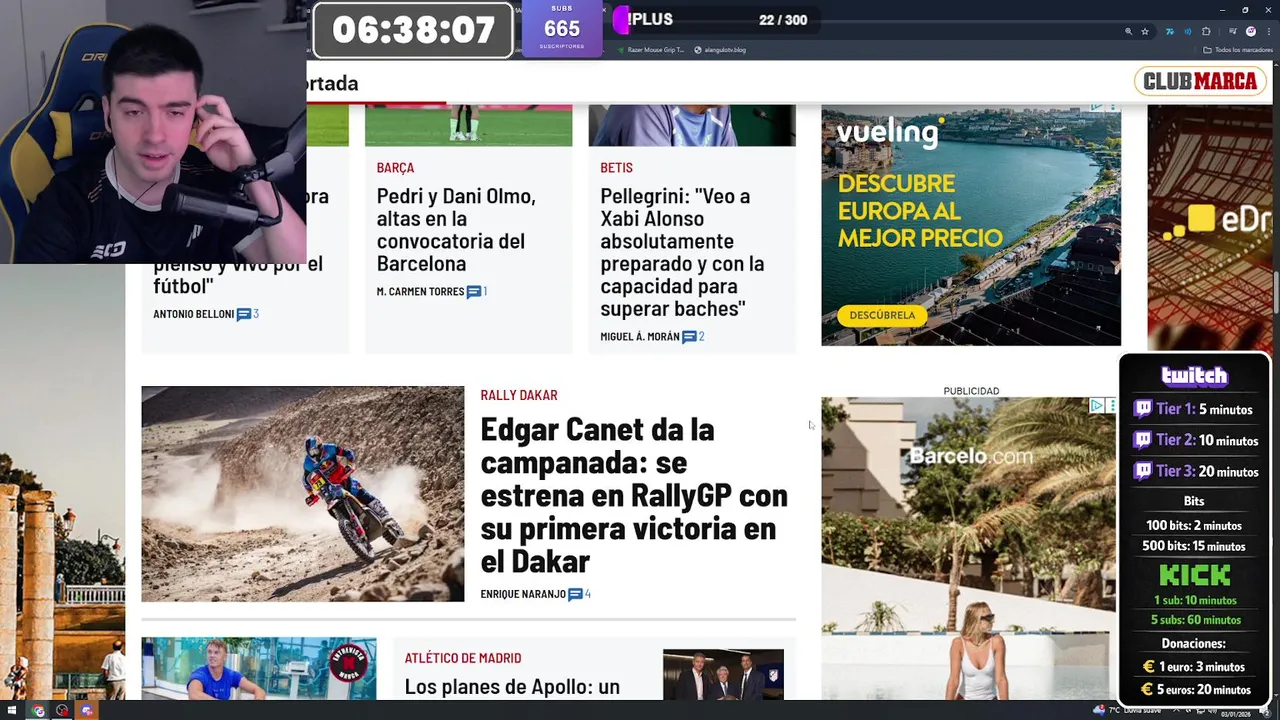Click the Apollo executives photo thumbnail

(723, 675)
